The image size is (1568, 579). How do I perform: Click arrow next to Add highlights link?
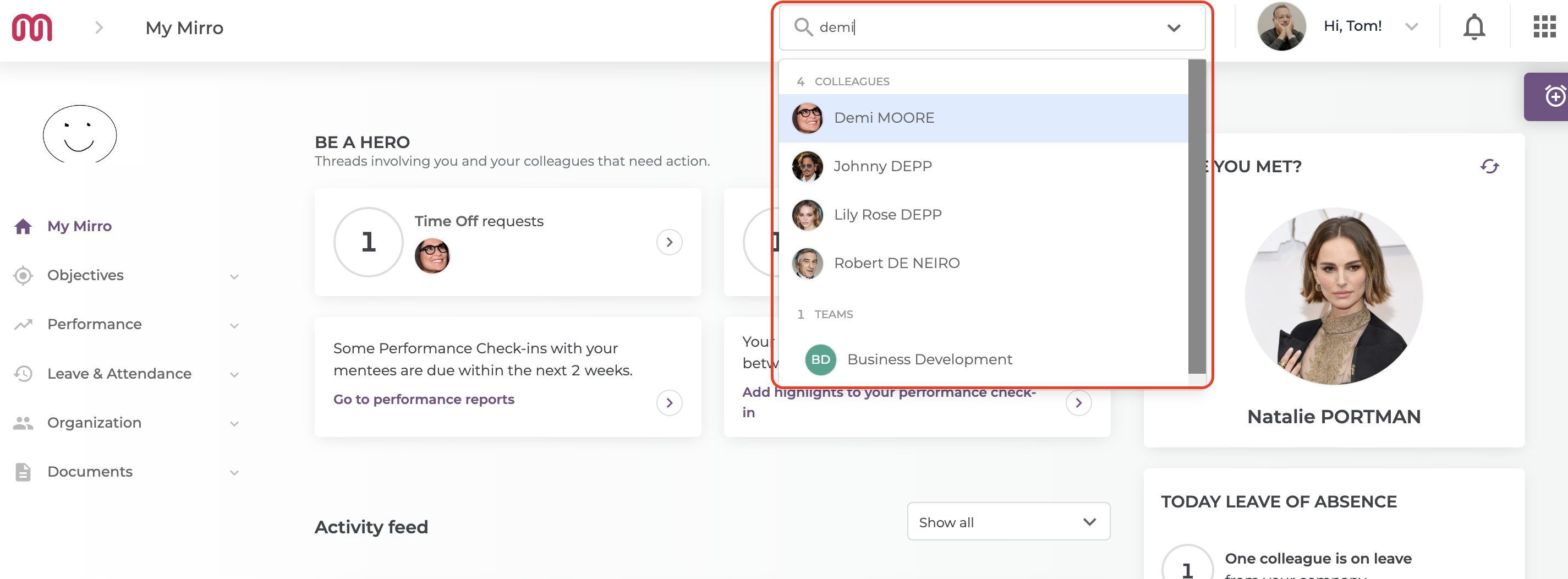click(x=1078, y=402)
